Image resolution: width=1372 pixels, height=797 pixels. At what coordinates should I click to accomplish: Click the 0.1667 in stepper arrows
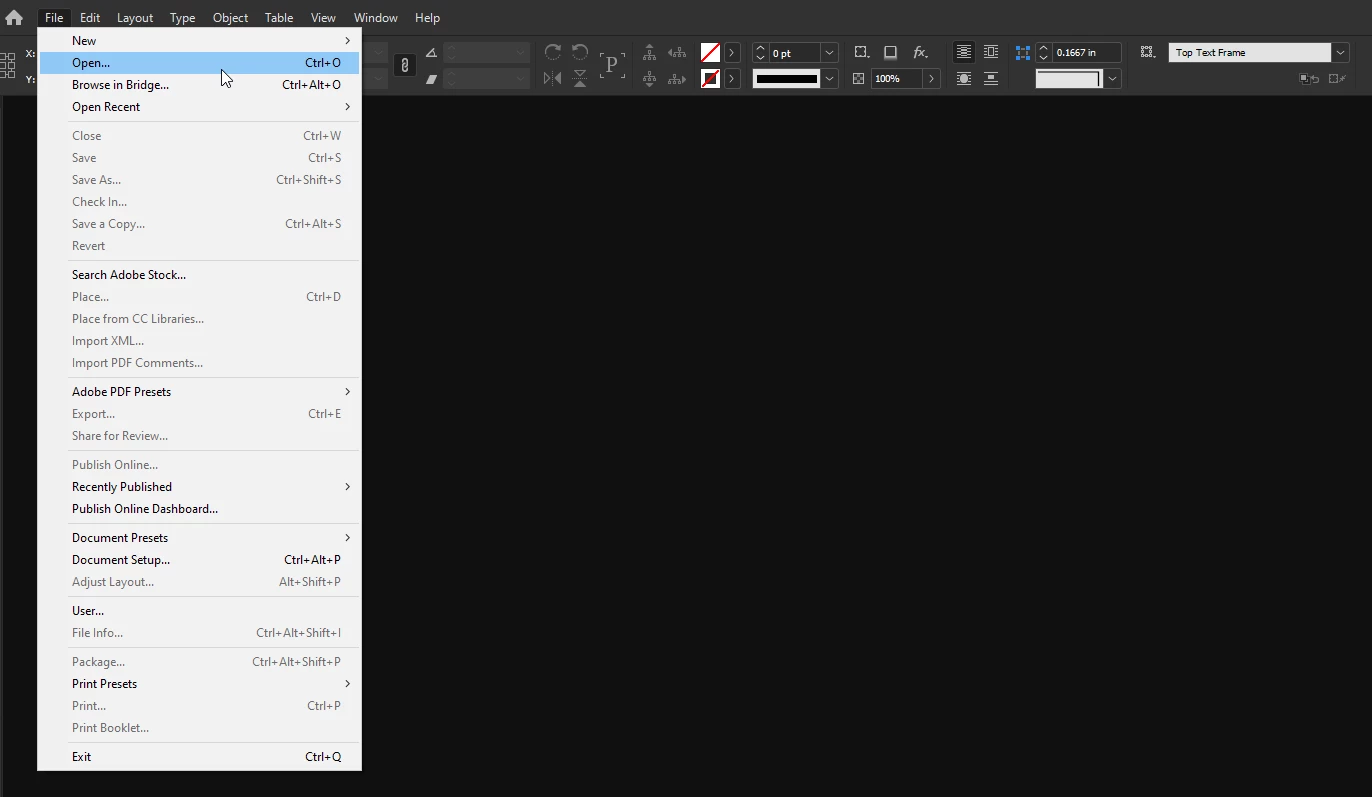[x=1044, y=53]
